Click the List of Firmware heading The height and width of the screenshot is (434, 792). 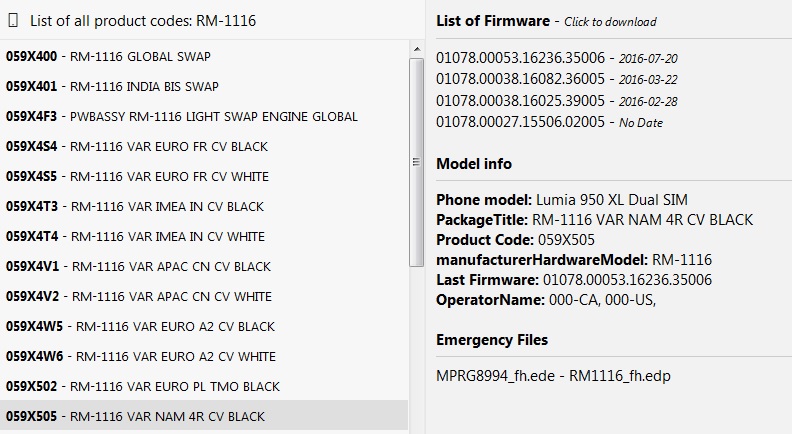pos(493,21)
